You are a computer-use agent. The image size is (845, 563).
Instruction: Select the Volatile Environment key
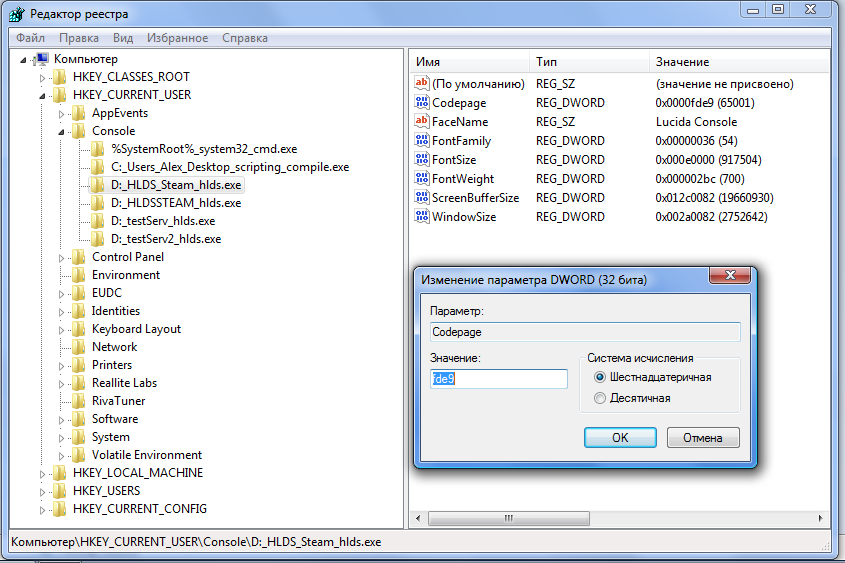click(147, 455)
